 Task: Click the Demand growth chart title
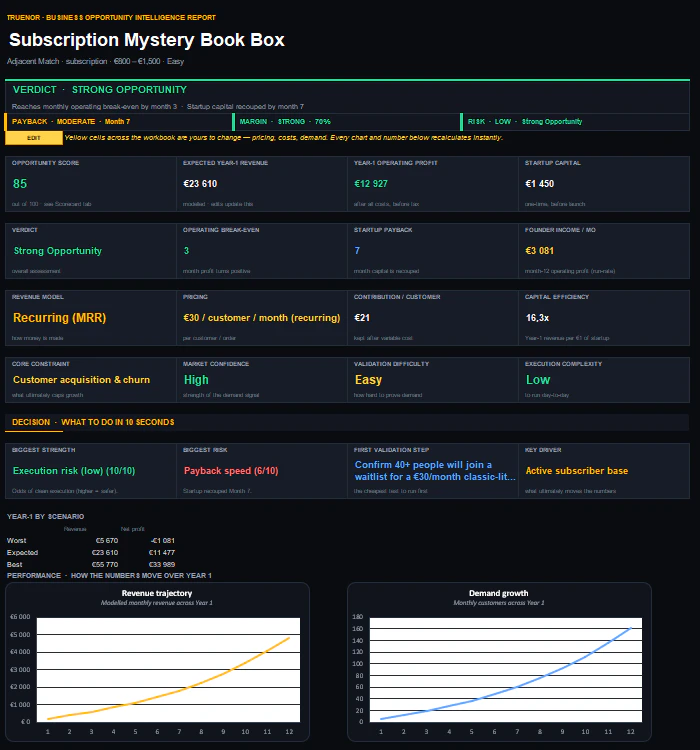pyautogui.click(x=499, y=593)
